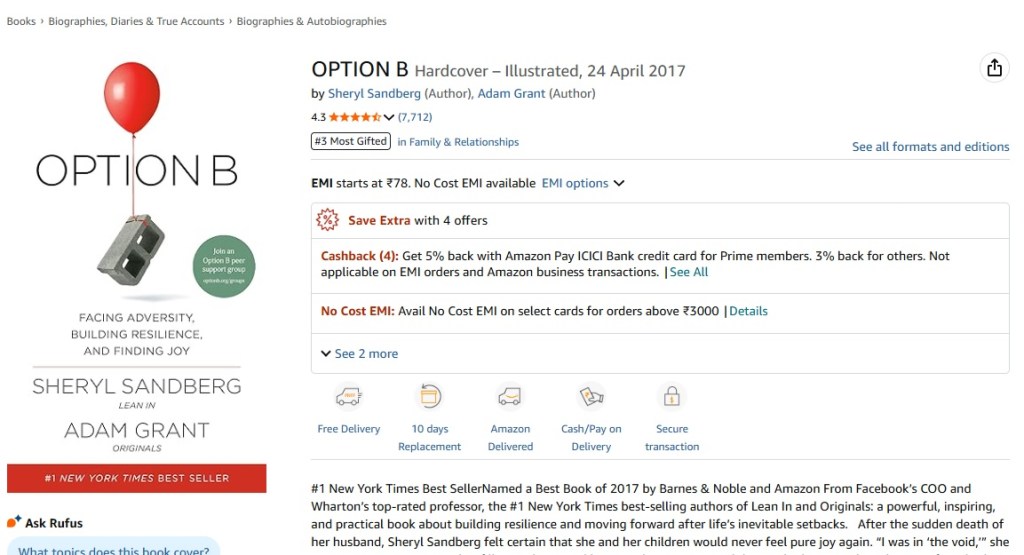Image resolution: width=1024 pixels, height=555 pixels.
Task: Click the Cash/Pay on Delivery icon
Action: (591, 397)
